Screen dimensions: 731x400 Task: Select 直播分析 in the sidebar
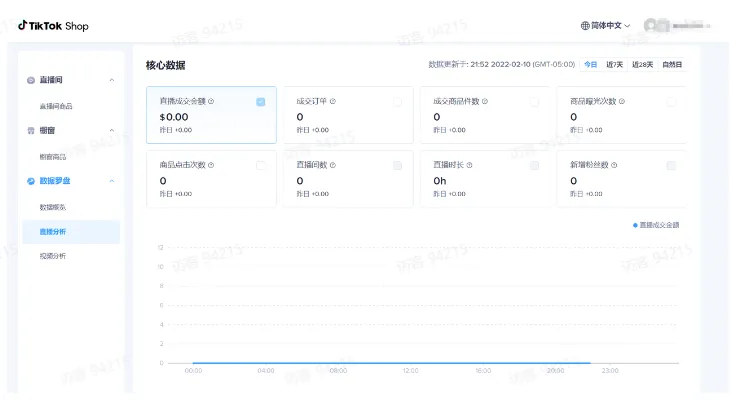(x=71, y=232)
